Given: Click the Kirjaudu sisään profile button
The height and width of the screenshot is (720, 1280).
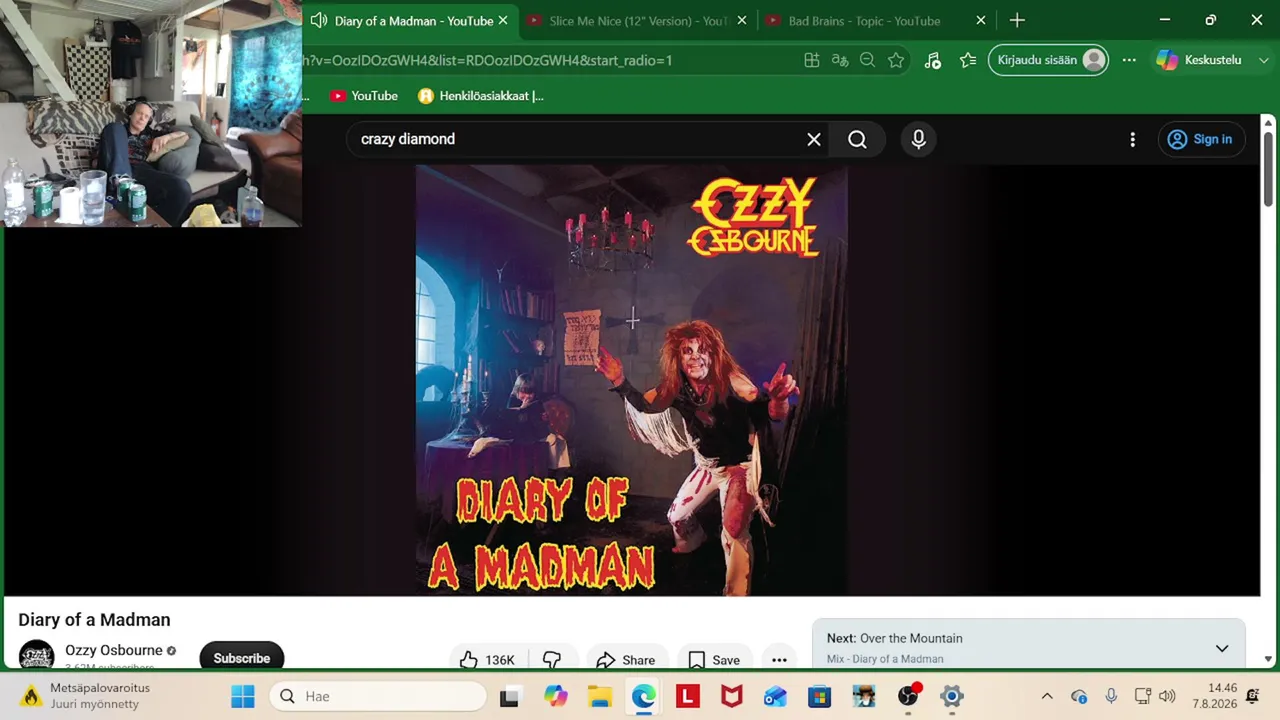Looking at the screenshot, I should coord(1048,60).
